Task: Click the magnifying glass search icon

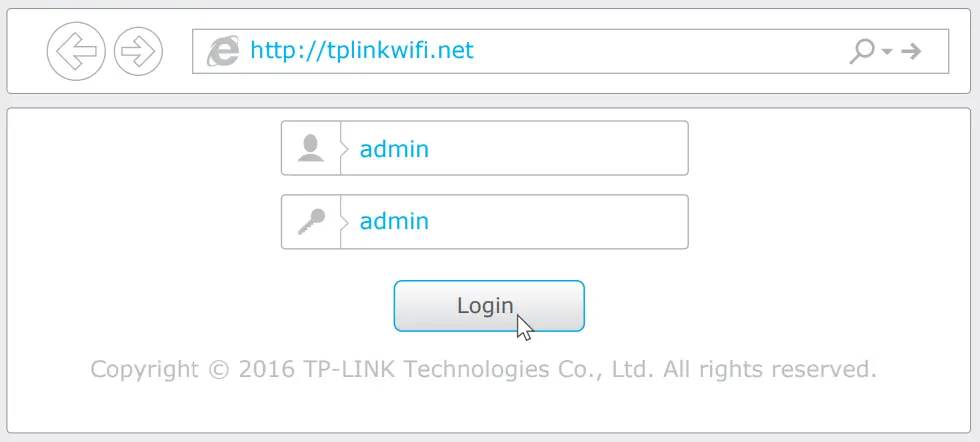Action: [x=861, y=50]
